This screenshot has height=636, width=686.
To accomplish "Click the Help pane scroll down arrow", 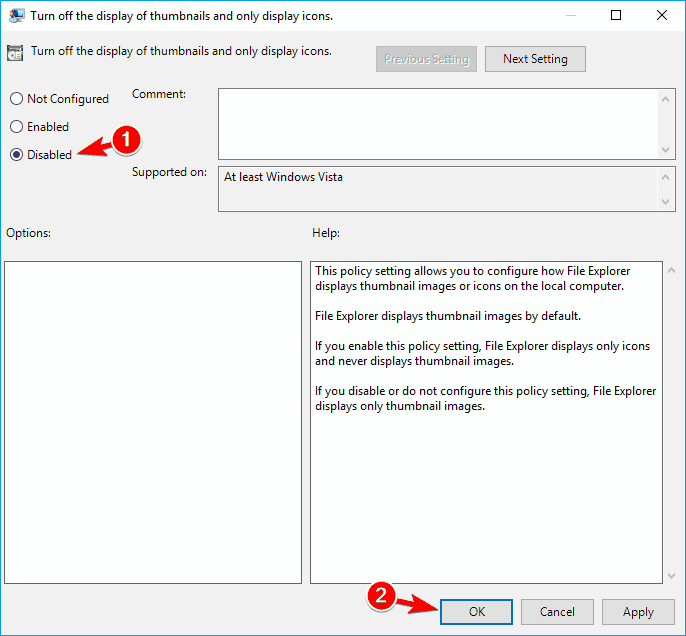I will point(671,576).
